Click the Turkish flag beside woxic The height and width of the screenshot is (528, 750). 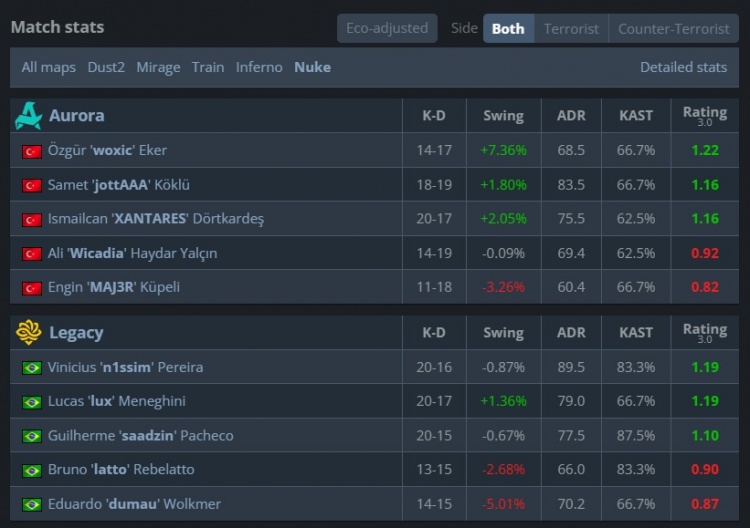(31, 151)
